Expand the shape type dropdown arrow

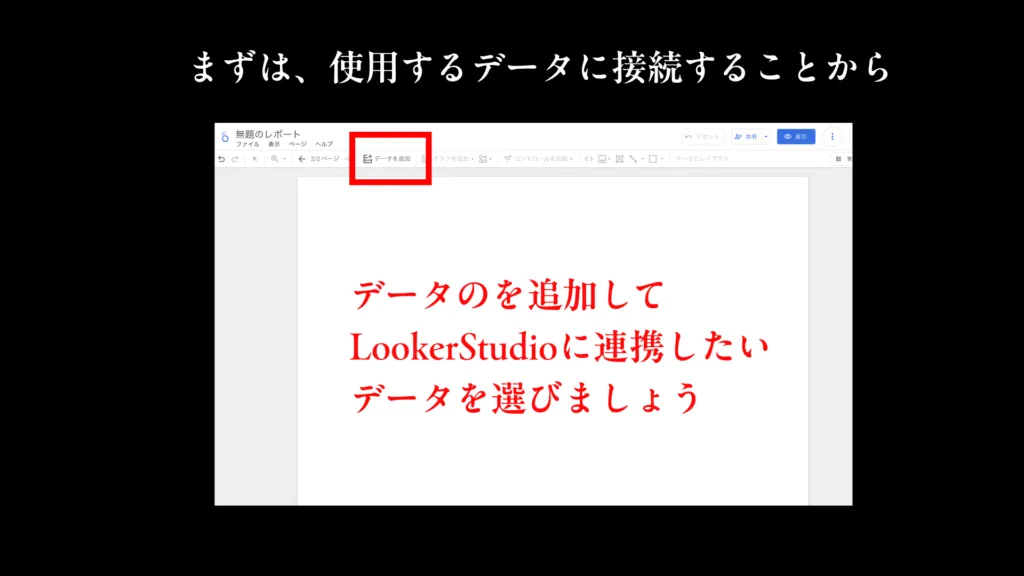pyautogui.click(x=662, y=159)
